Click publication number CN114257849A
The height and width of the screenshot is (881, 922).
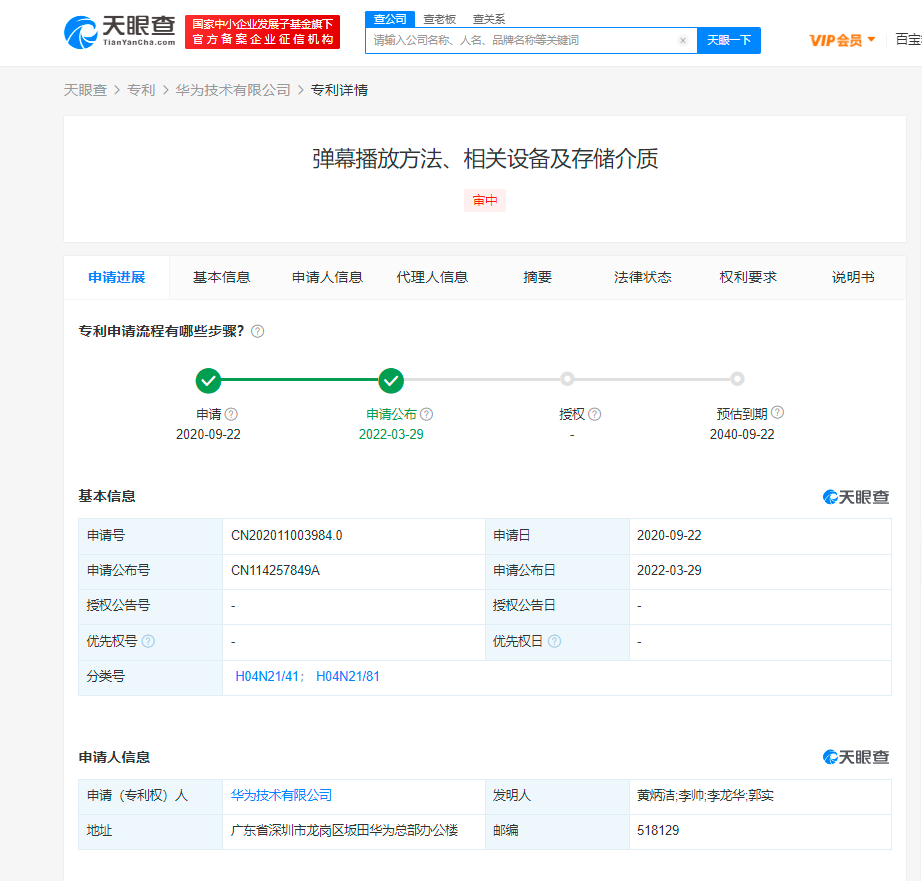276,570
